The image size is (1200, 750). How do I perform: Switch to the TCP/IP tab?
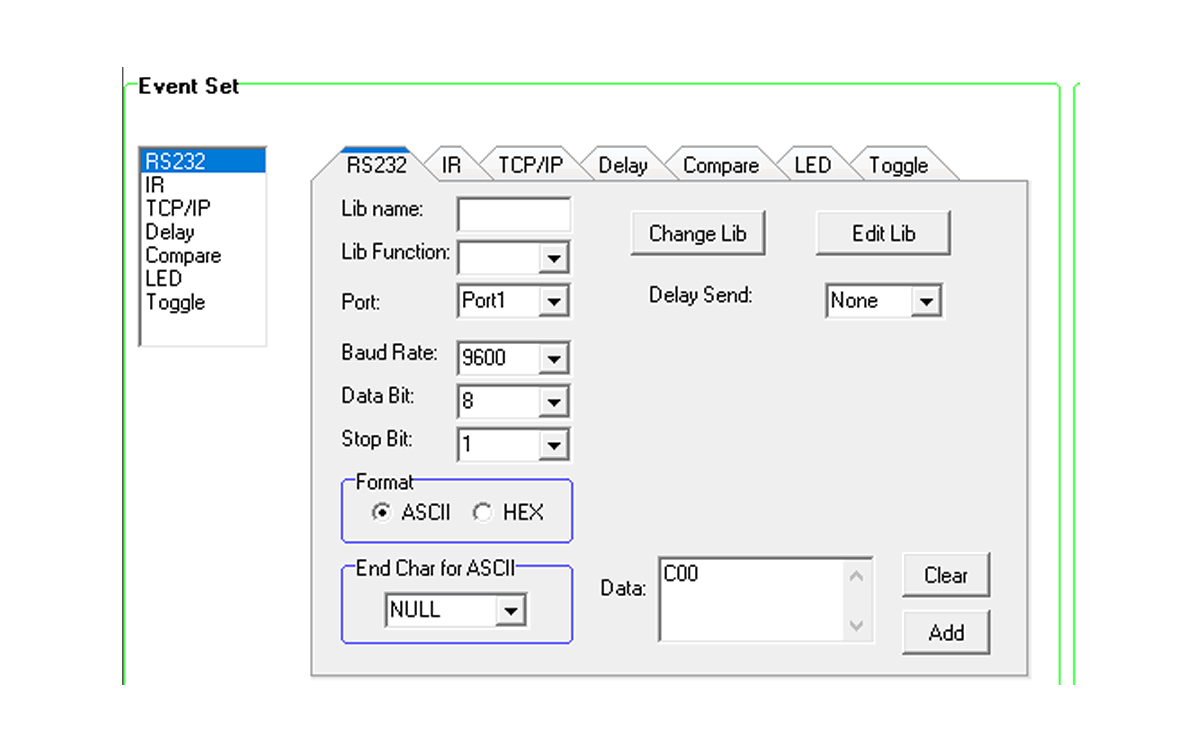pos(530,166)
